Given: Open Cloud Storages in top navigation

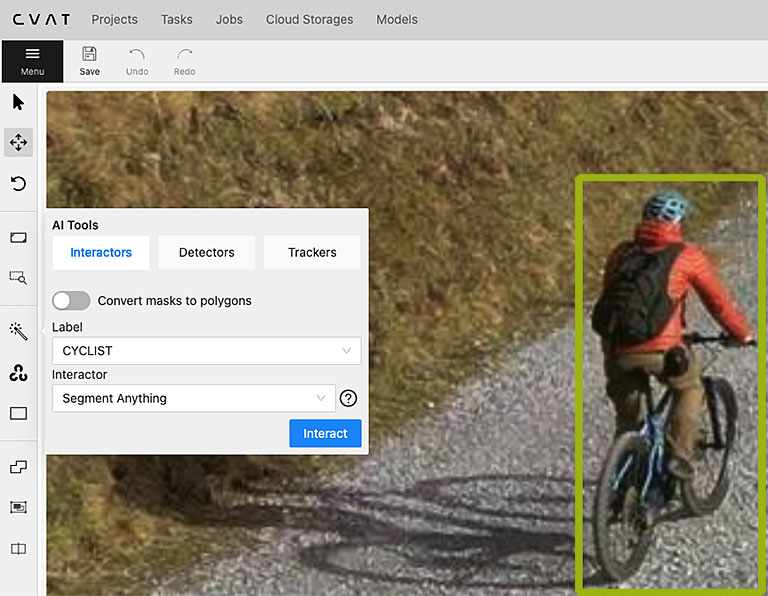Looking at the screenshot, I should (309, 19).
